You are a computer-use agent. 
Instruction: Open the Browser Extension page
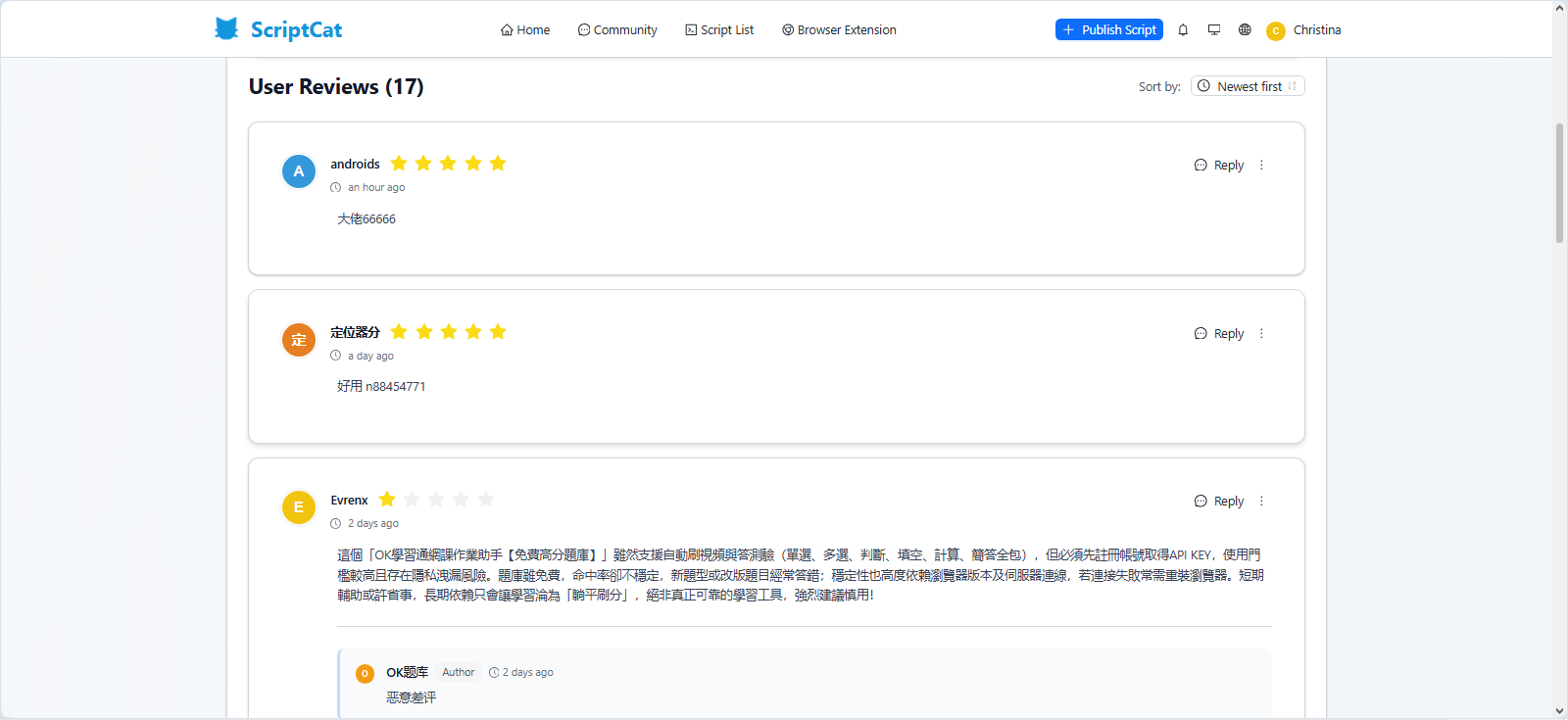tap(839, 30)
